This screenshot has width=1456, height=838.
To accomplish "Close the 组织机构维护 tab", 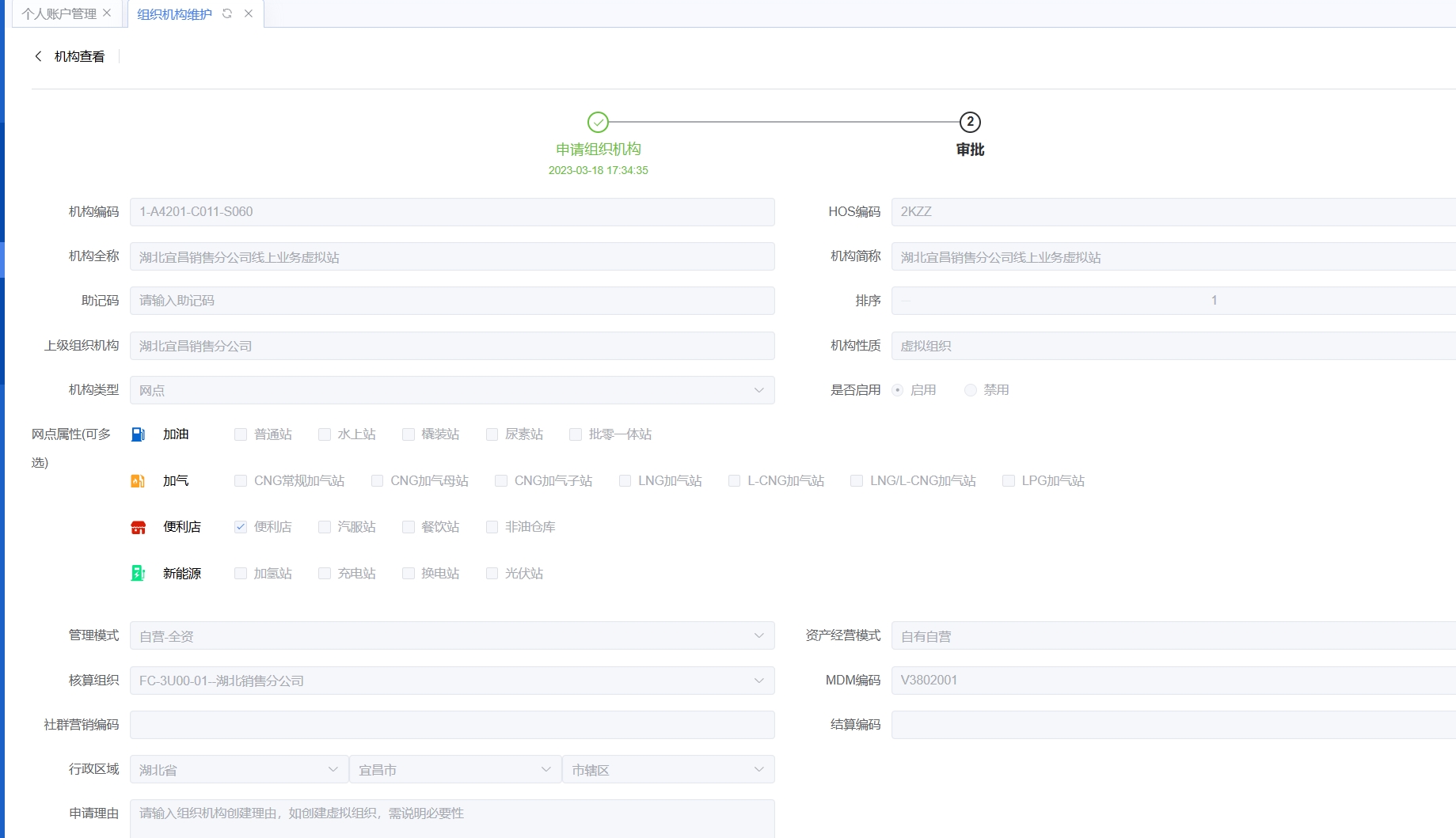I will (249, 13).
